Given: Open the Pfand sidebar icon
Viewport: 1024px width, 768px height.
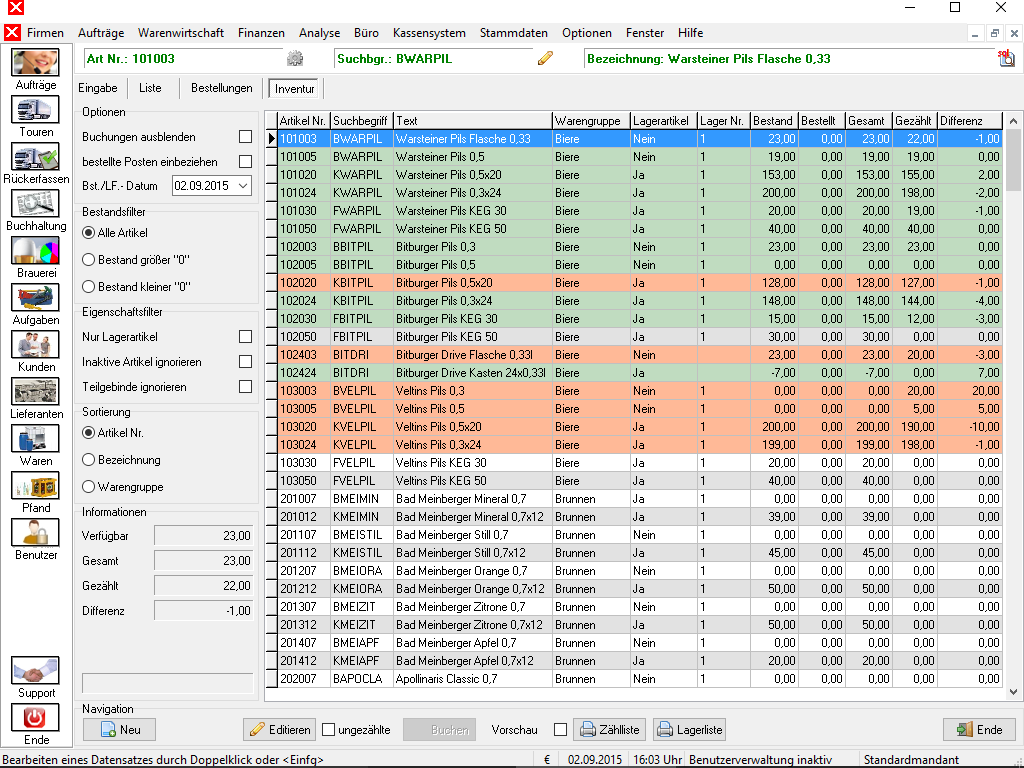Looking at the screenshot, I should (35, 486).
